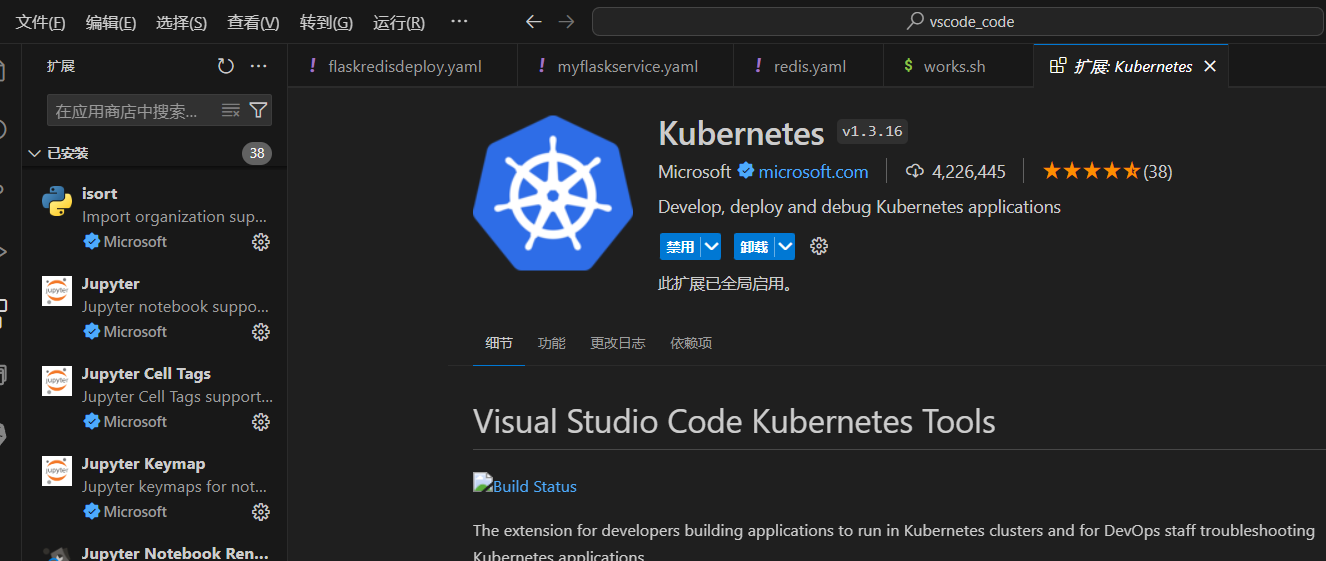Open extensions panel more actions menu

click(258, 66)
